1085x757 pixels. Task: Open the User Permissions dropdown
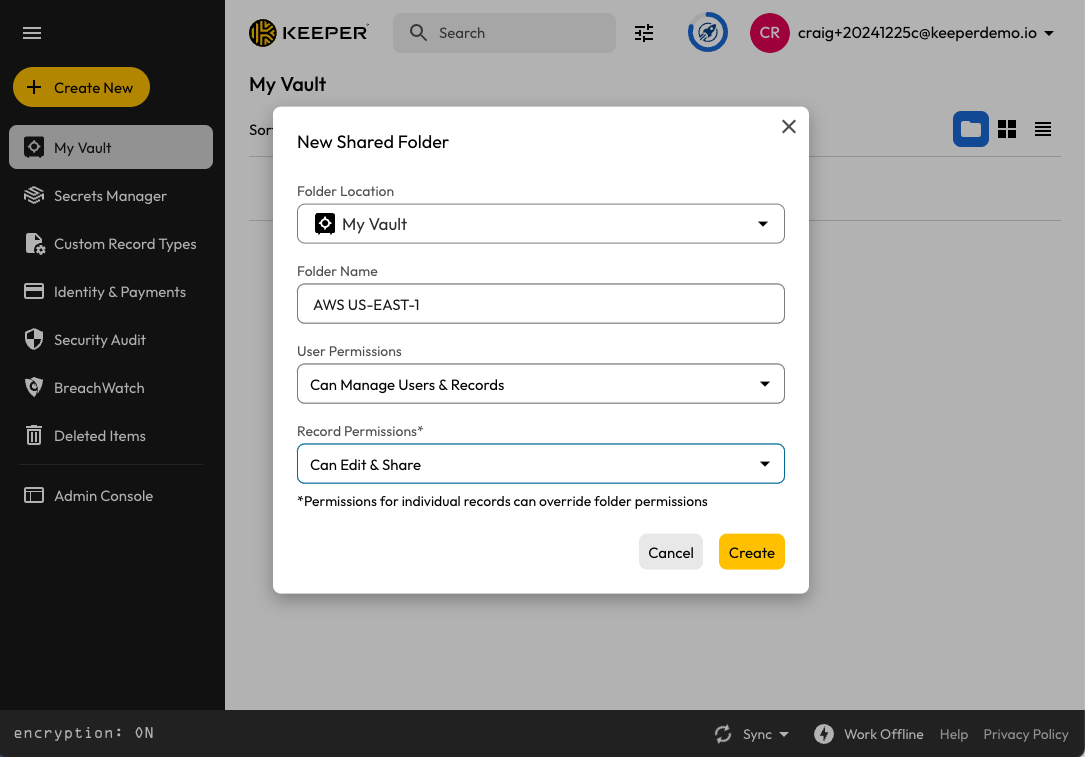(540, 384)
